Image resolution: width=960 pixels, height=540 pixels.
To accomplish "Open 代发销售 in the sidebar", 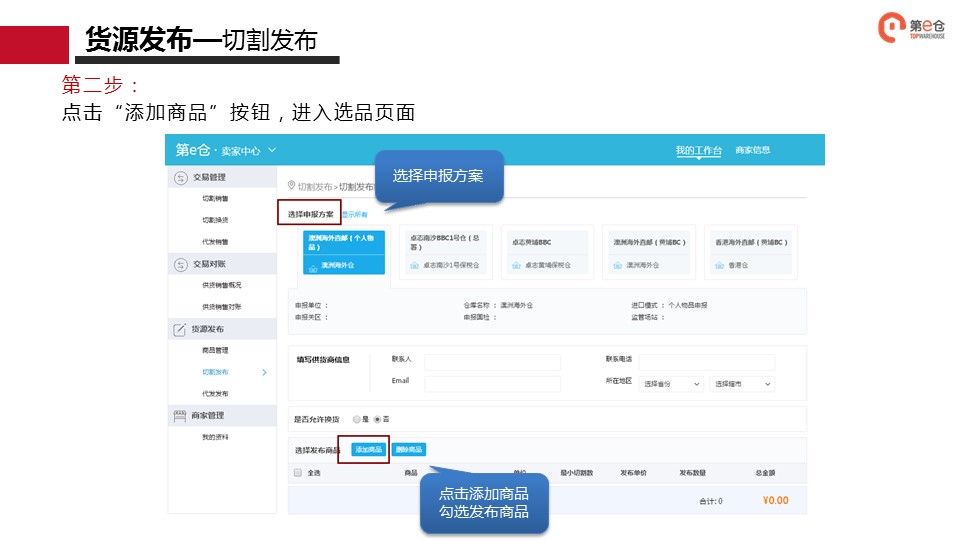I will 215,242.
